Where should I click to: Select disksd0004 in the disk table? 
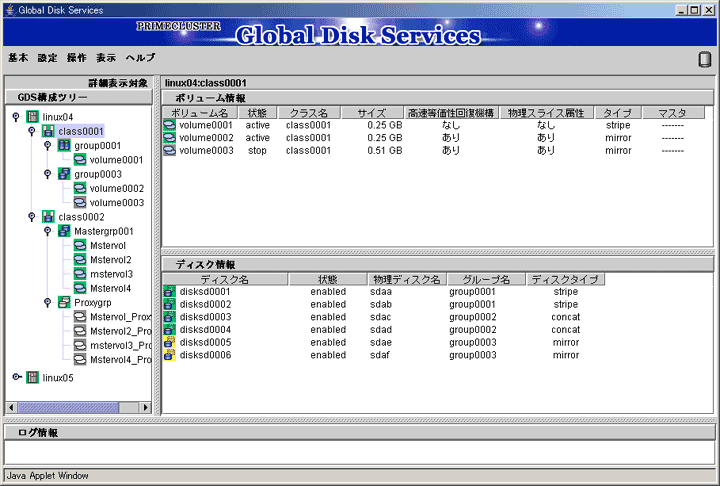point(205,329)
